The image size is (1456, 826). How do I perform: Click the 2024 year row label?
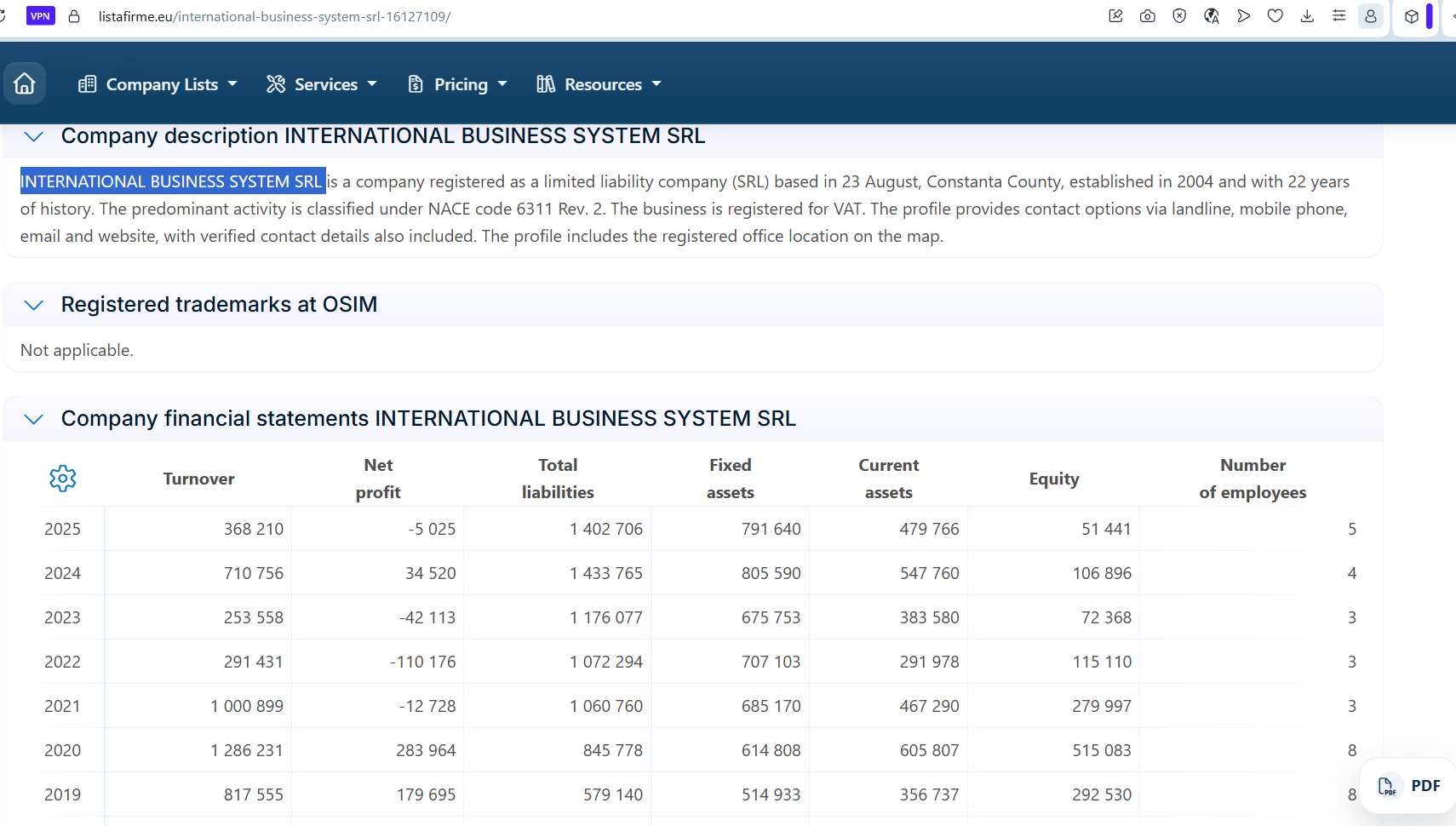click(x=62, y=573)
